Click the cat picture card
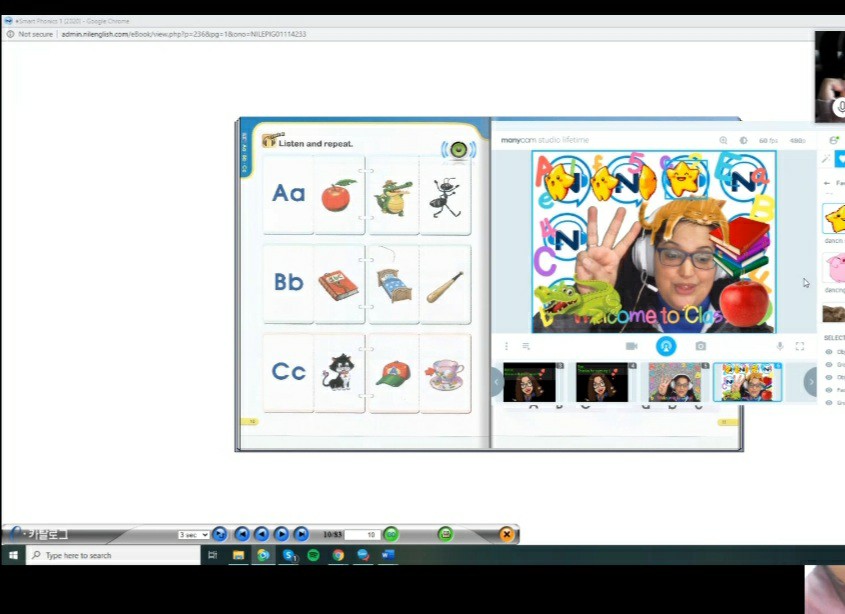 pyautogui.click(x=340, y=373)
